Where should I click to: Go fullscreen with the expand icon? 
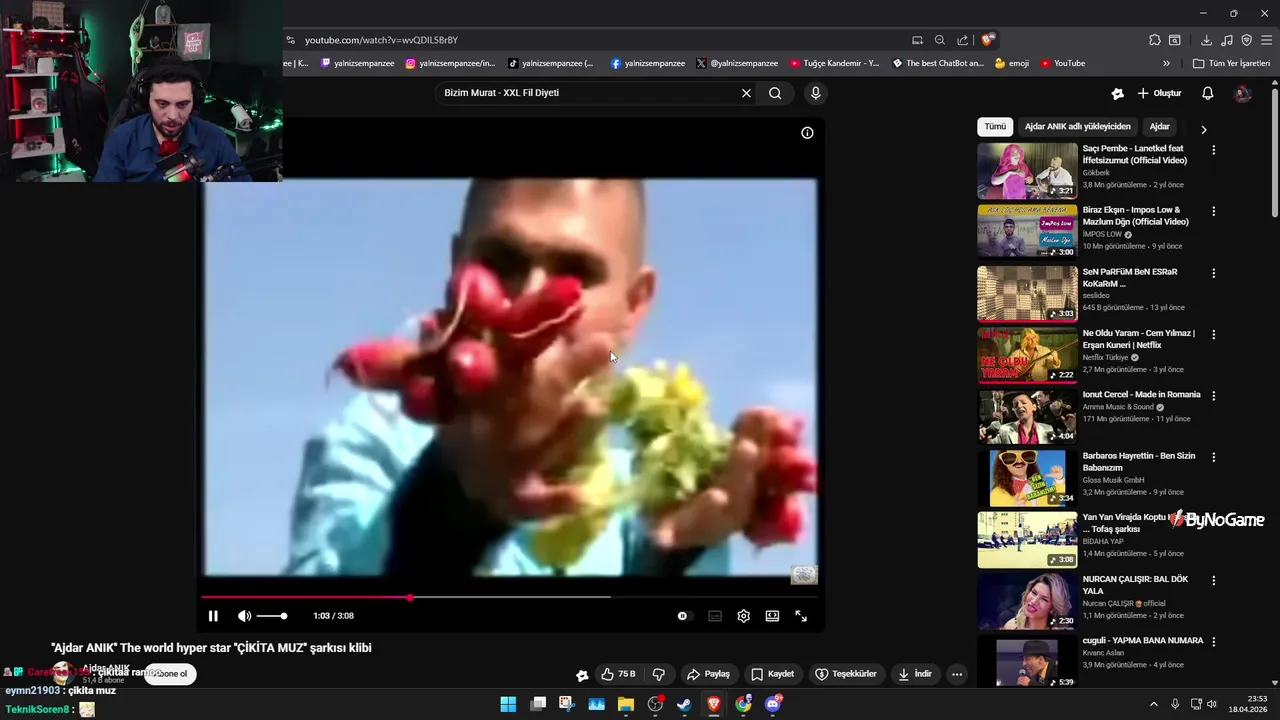pyautogui.click(x=801, y=616)
